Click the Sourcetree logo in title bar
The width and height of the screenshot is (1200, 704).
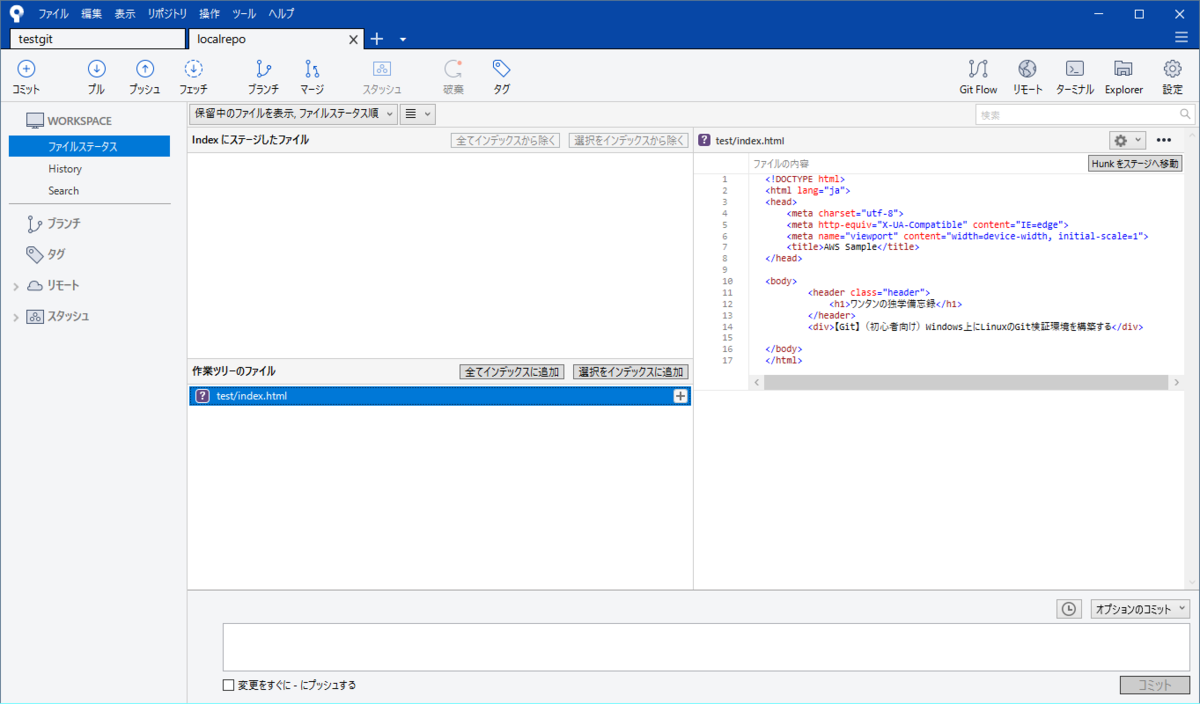coord(16,14)
